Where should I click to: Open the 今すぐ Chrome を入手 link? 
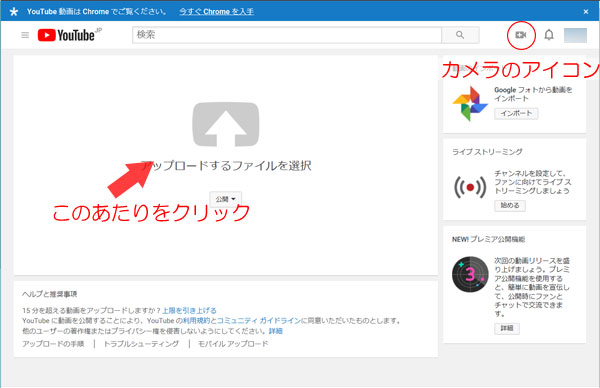tap(216, 11)
